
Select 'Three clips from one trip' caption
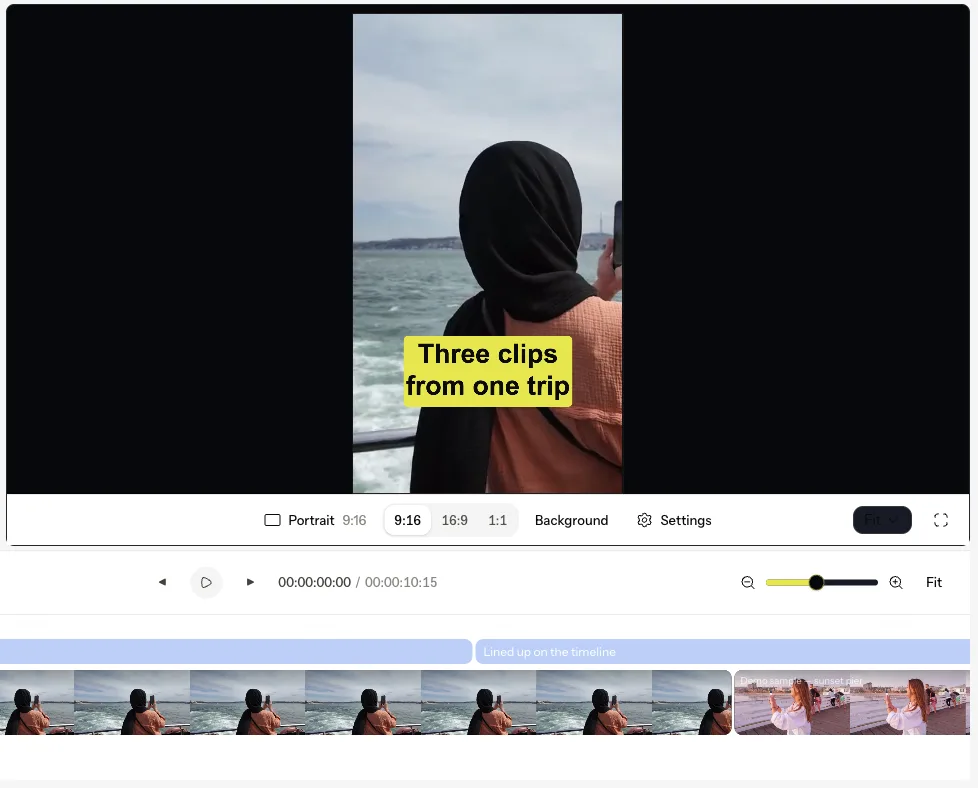488,371
